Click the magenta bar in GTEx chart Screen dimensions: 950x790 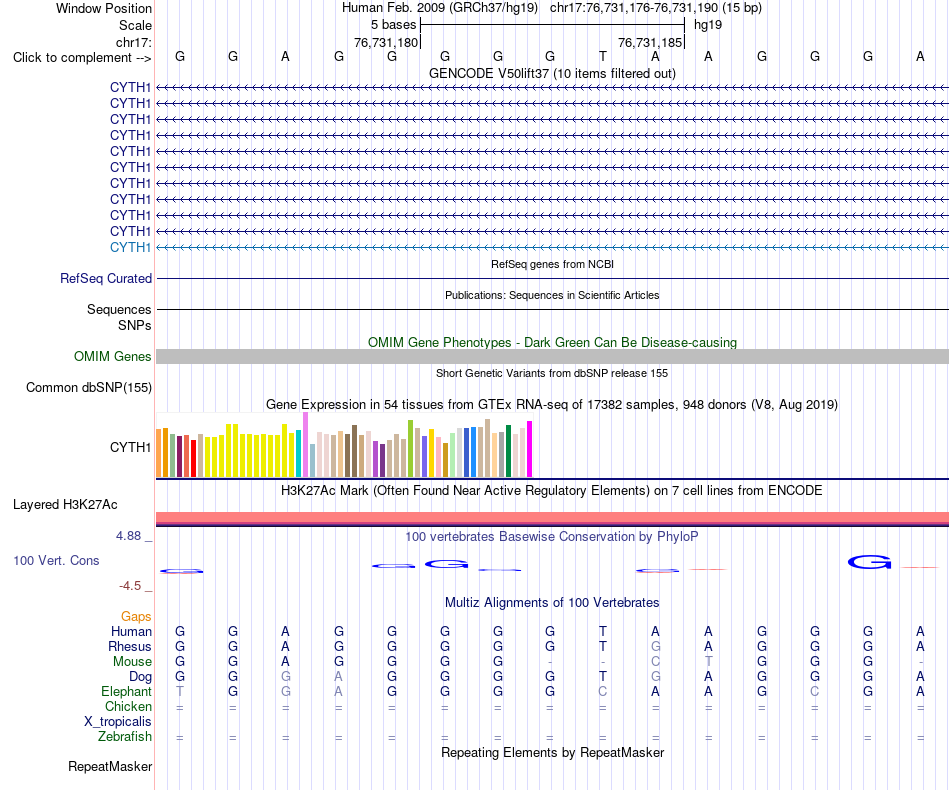click(x=530, y=449)
